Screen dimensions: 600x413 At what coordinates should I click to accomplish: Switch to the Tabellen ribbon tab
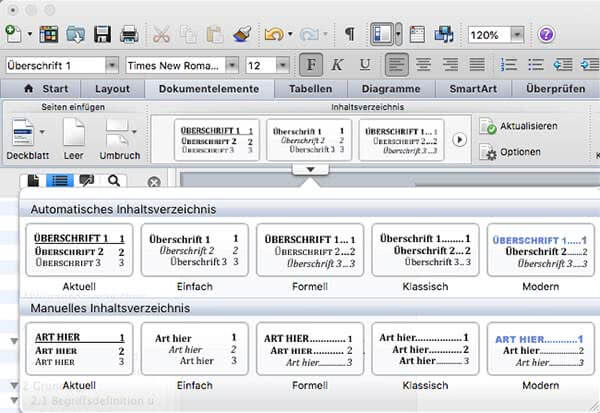[310, 89]
